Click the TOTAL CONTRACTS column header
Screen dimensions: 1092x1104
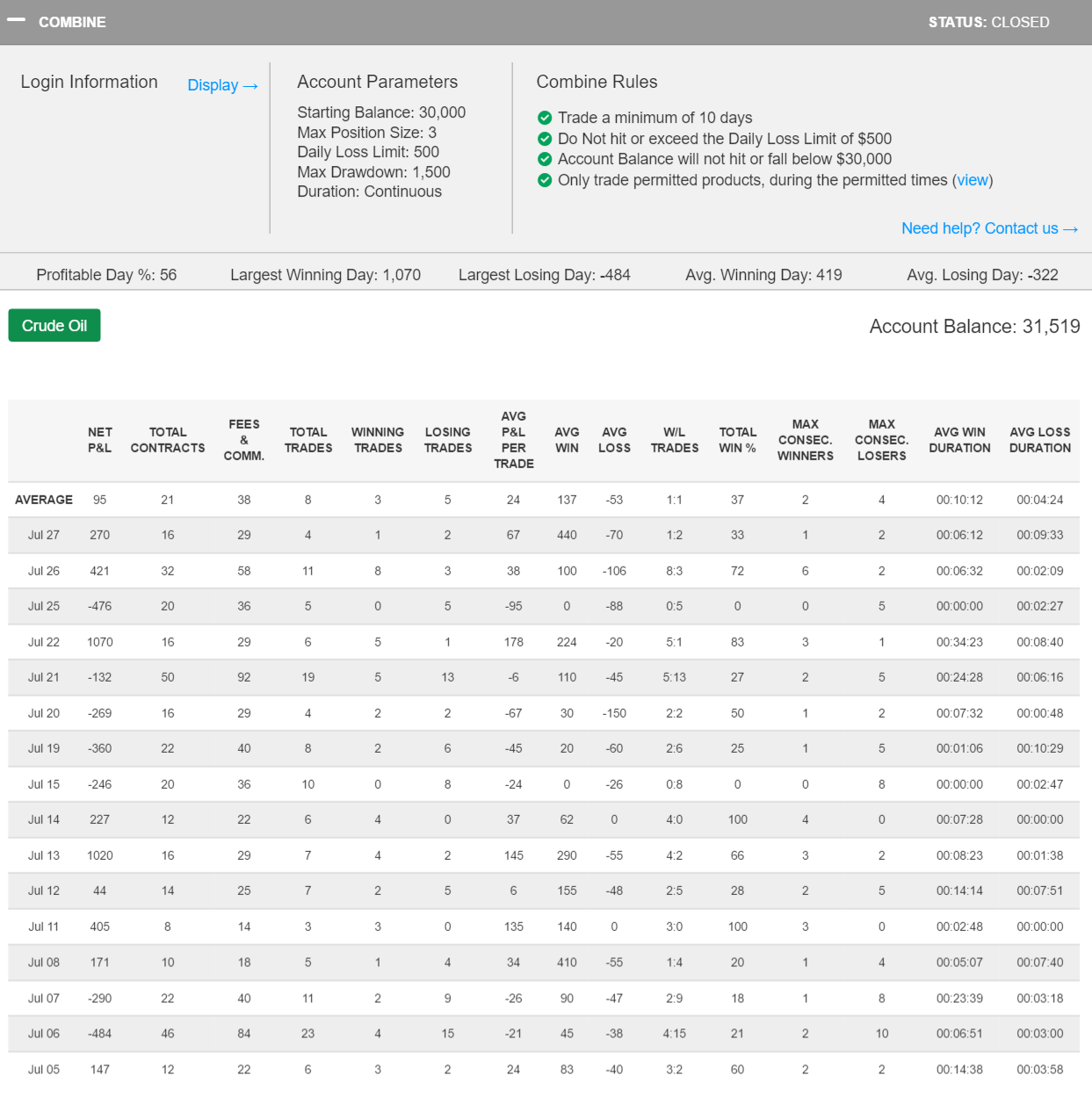(x=168, y=440)
